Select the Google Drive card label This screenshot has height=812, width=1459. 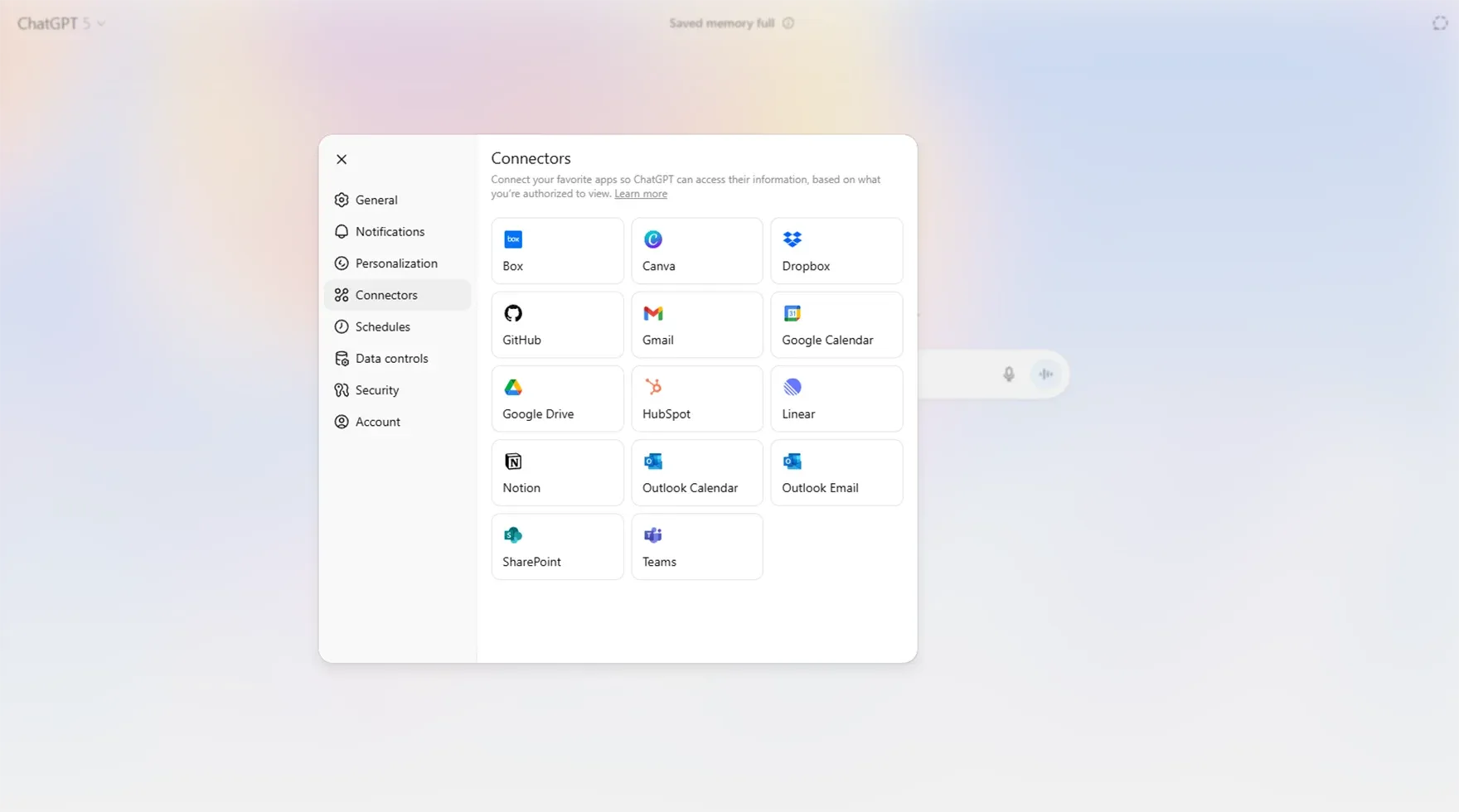(x=538, y=413)
